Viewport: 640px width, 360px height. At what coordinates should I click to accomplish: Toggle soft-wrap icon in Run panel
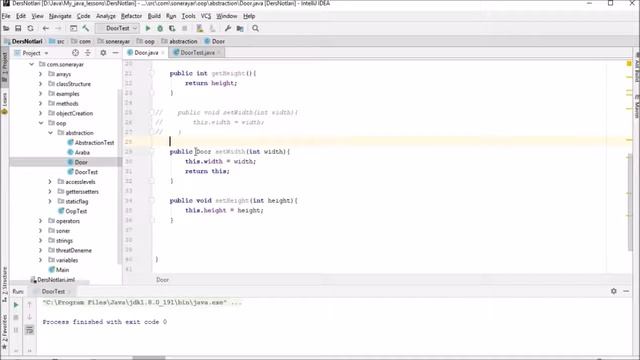click(29, 330)
